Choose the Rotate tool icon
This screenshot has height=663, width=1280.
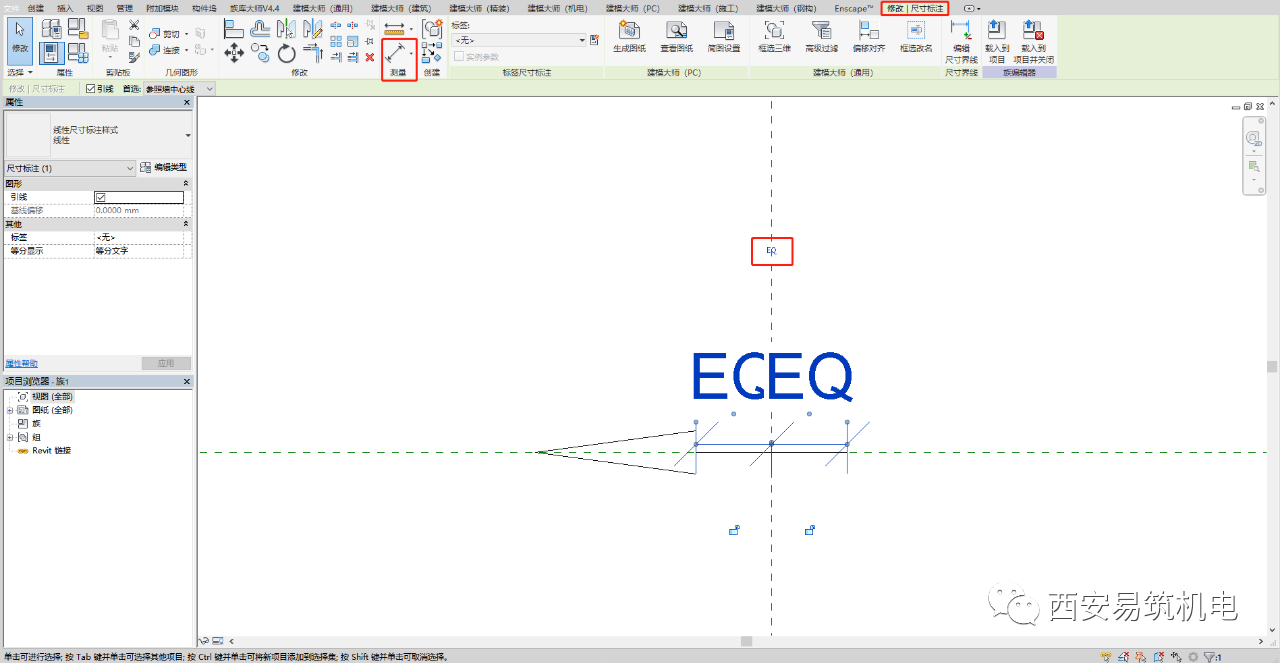coord(287,53)
